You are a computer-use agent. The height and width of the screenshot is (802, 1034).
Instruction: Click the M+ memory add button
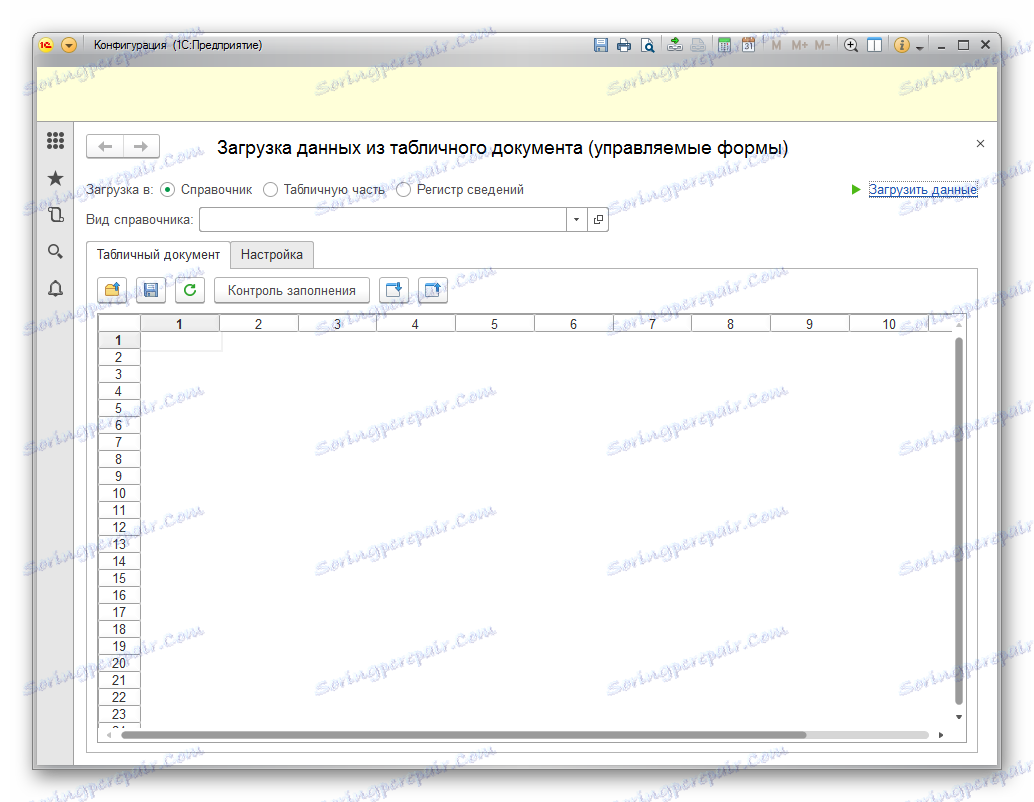799,45
